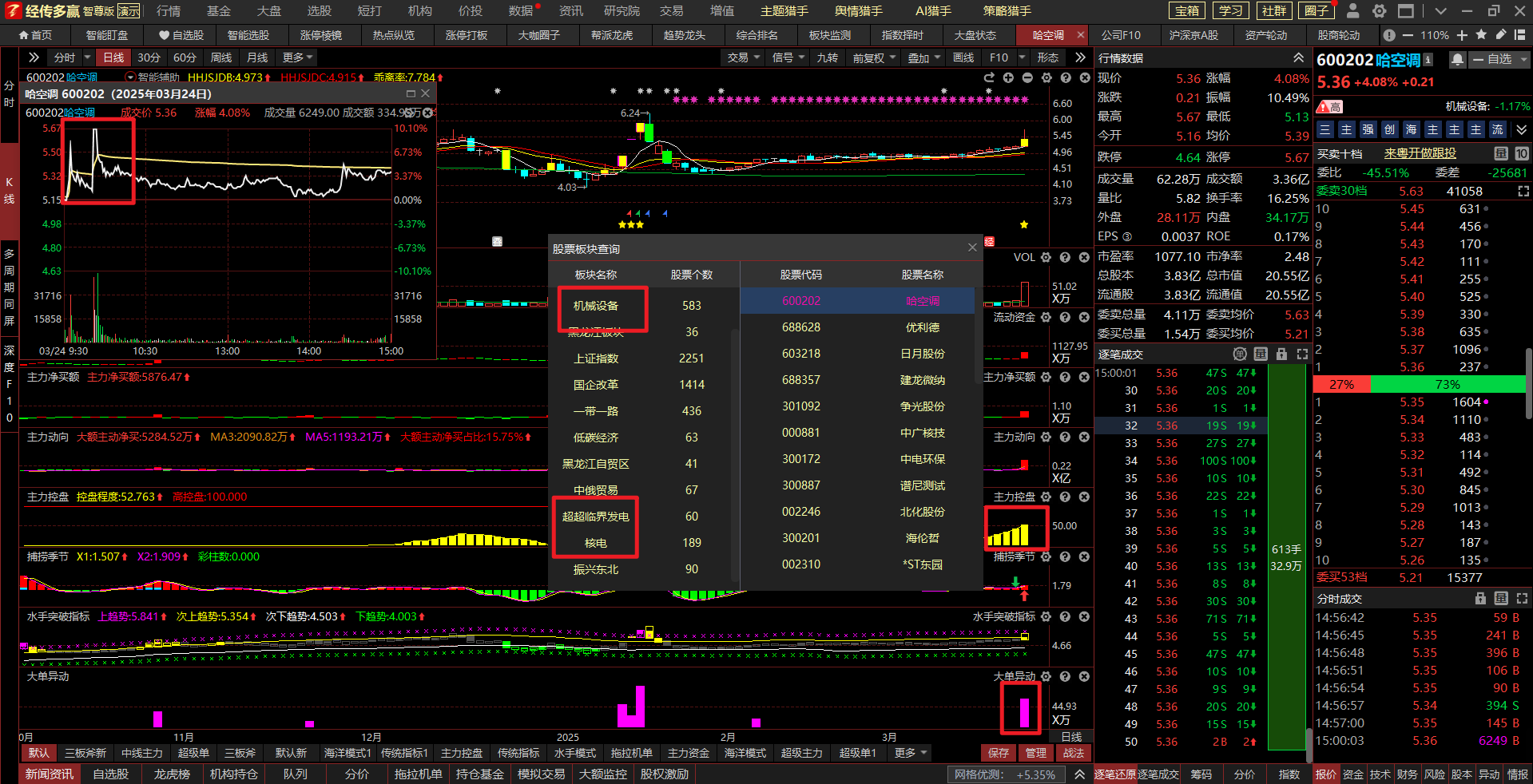Toggle the 海 tag button
This screenshot has height=784, width=1533.
point(1411,129)
